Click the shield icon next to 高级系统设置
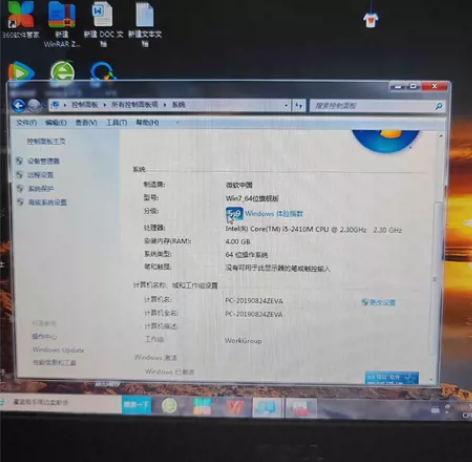This screenshot has width=472, height=462. pyautogui.click(x=20, y=202)
